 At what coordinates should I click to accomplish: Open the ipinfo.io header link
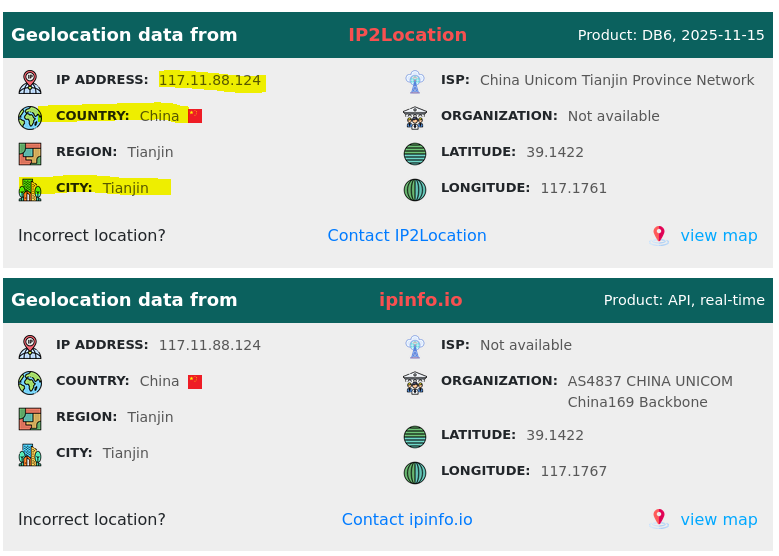420,300
